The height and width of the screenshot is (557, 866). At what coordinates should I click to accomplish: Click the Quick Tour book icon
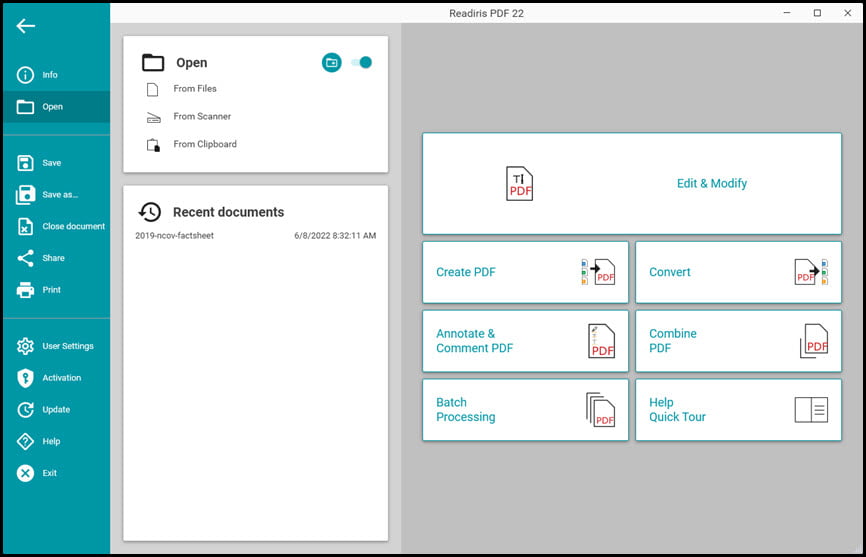point(811,410)
